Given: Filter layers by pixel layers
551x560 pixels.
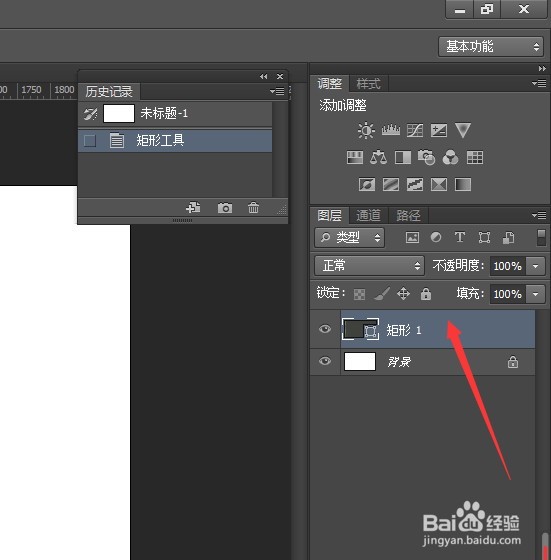Looking at the screenshot, I should 412,238.
